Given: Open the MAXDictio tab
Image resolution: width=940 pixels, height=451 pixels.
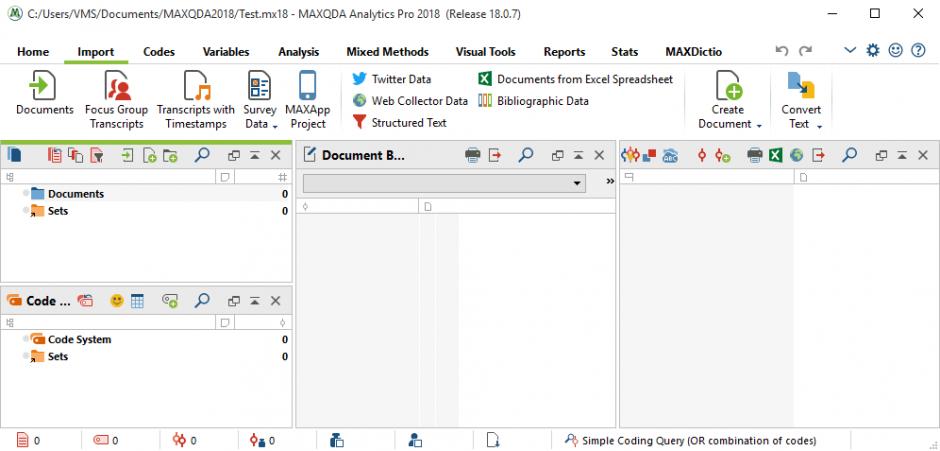Looking at the screenshot, I should pyautogui.click(x=694, y=52).
